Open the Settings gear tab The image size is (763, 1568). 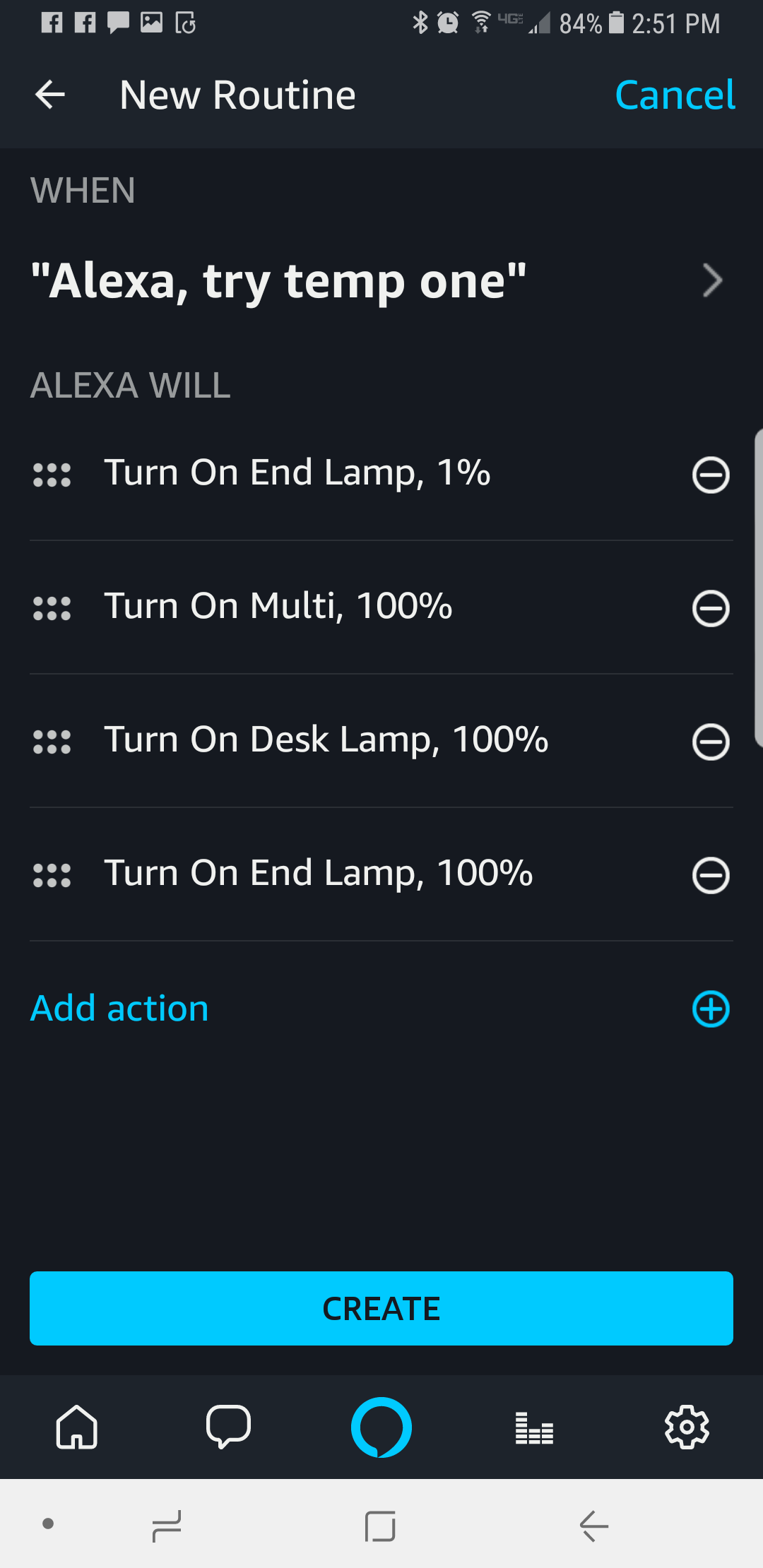[687, 1427]
